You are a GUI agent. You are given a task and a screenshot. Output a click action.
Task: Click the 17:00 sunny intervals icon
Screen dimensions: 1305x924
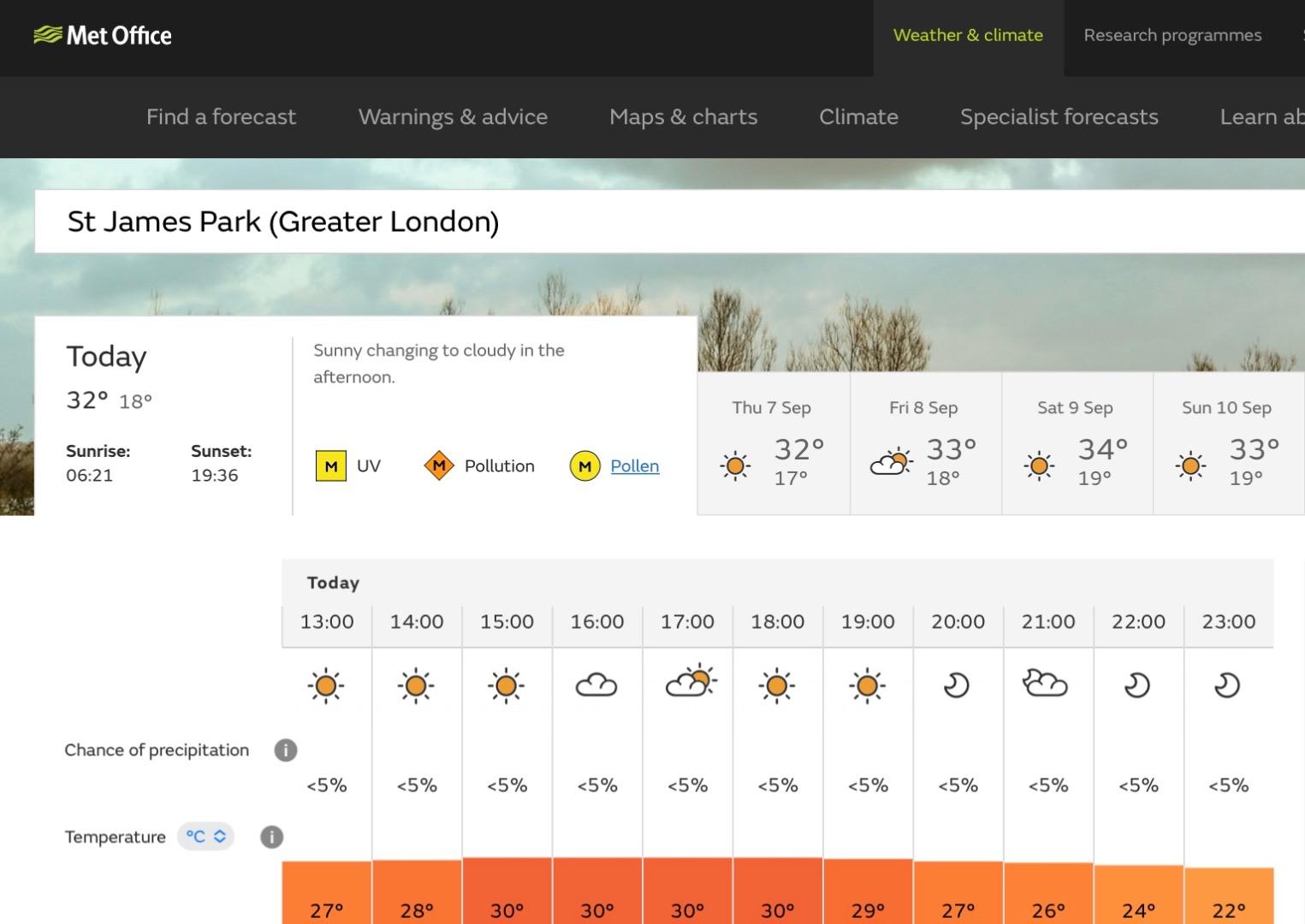(691, 681)
